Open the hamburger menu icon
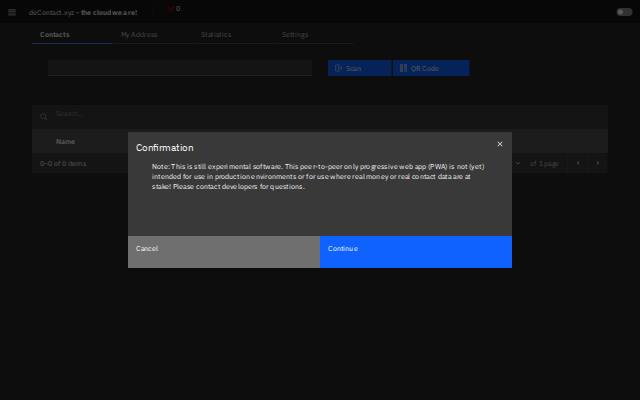Viewport: 640px width, 400px height. 12,12
